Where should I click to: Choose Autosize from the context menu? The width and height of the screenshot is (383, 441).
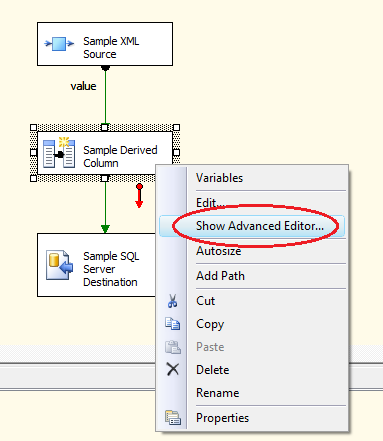pyautogui.click(x=252, y=251)
